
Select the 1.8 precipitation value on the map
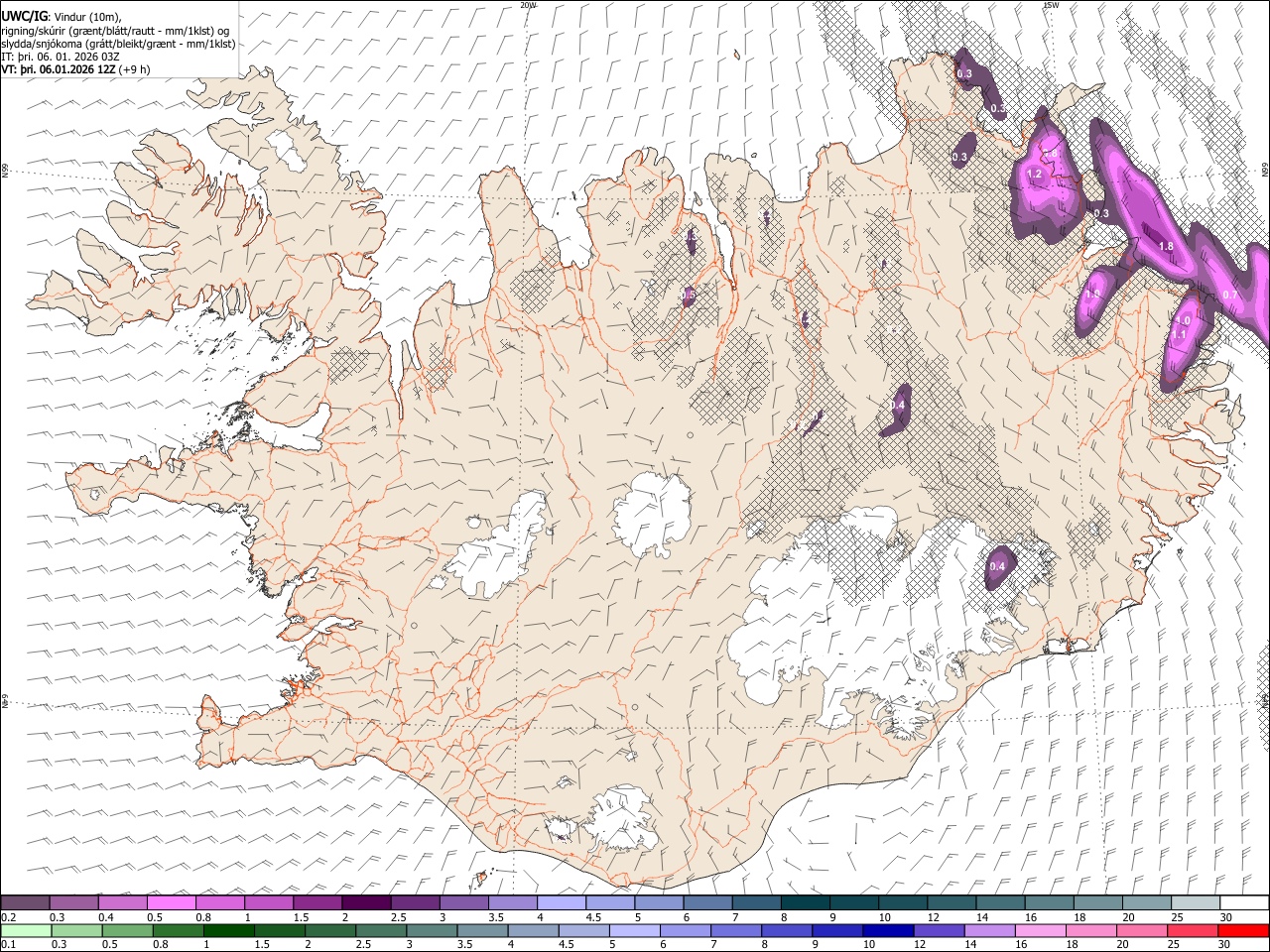click(x=1167, y=247)
